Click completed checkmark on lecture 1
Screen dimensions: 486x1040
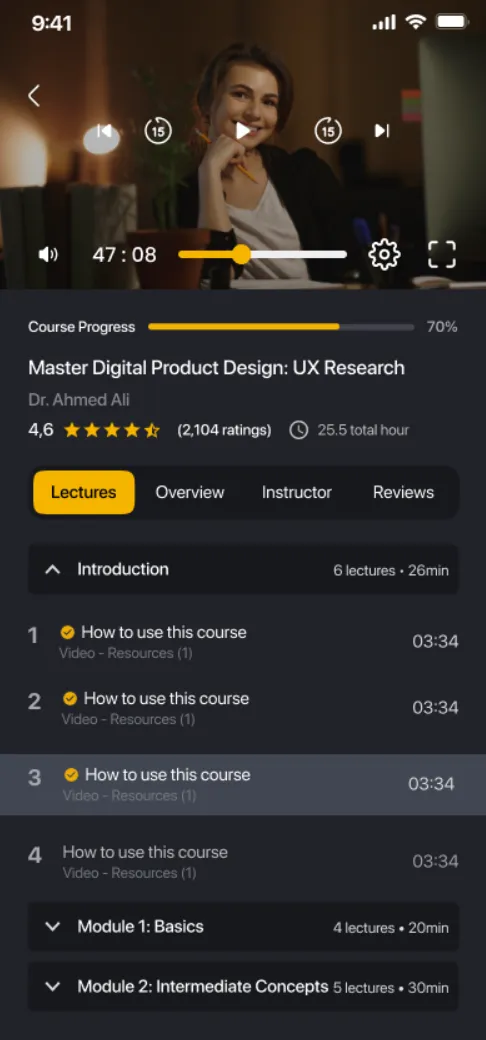pyautogui.click(x=68, y=632)
